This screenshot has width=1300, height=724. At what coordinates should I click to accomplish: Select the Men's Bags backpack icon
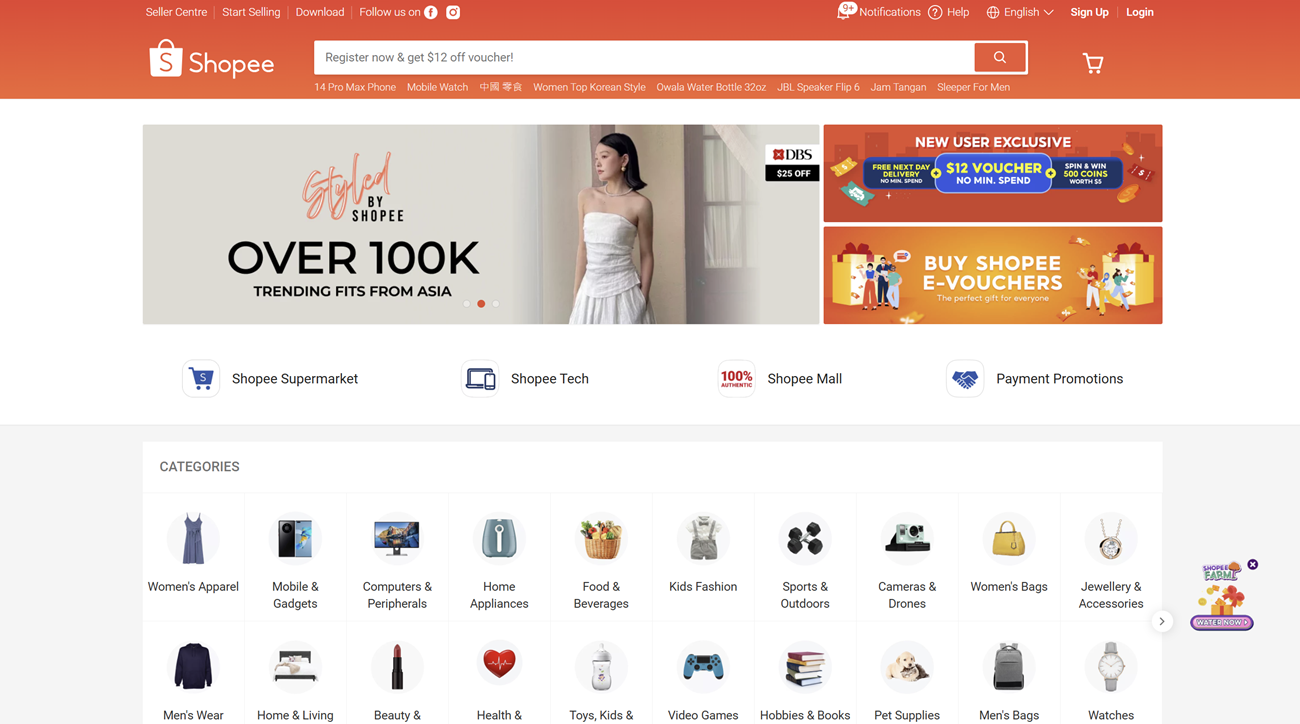pos(1009,667)
